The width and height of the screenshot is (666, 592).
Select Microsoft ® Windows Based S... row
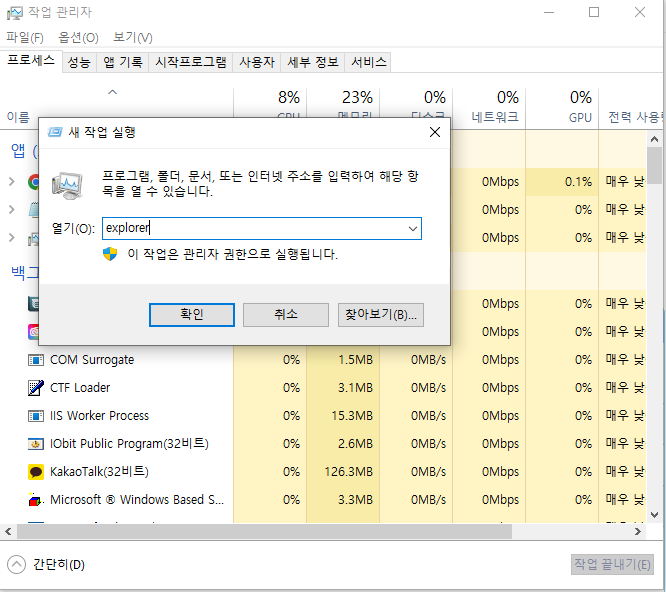(323, 500)
